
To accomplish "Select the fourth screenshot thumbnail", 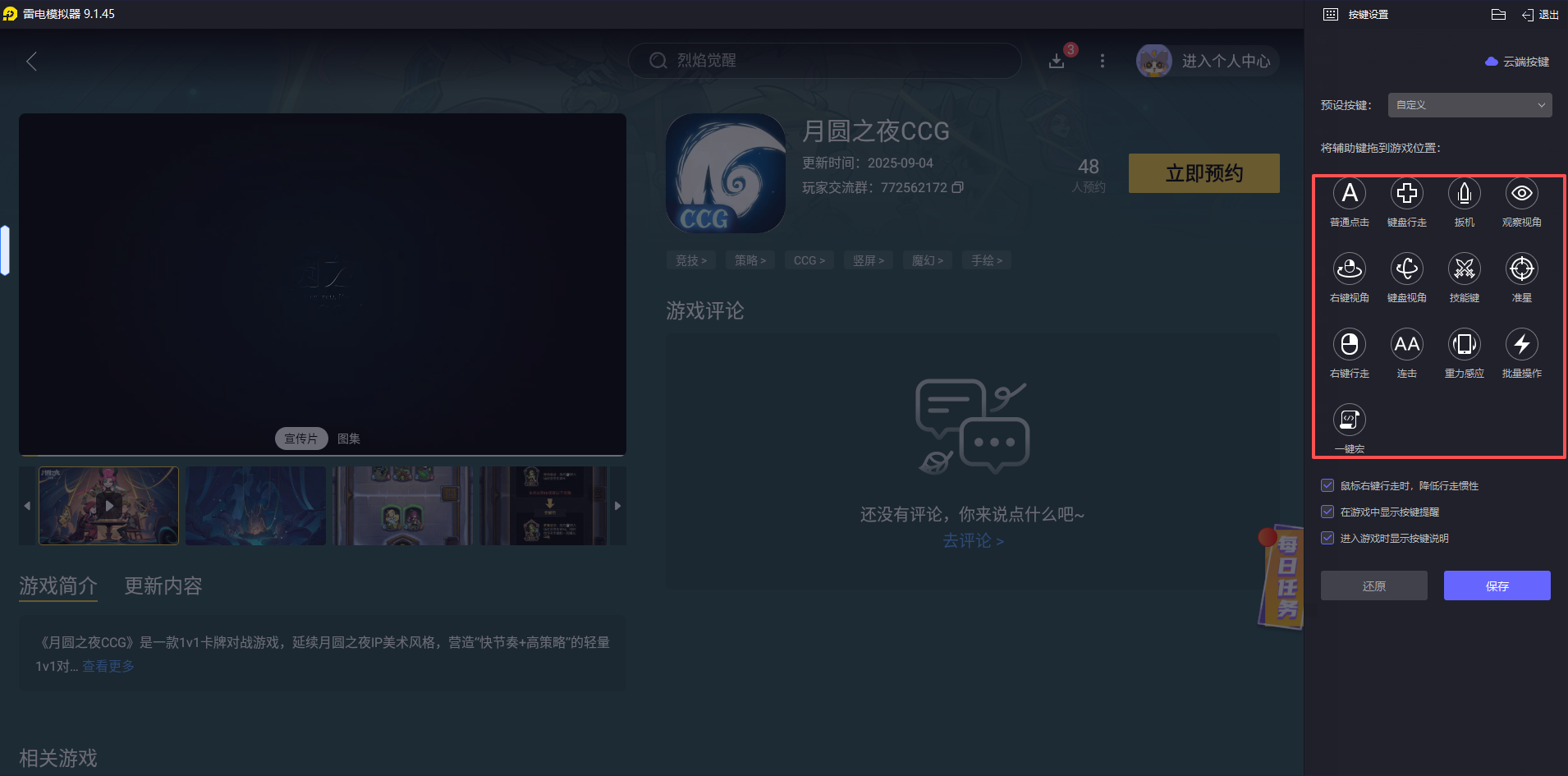I will (x=543, y=506).
